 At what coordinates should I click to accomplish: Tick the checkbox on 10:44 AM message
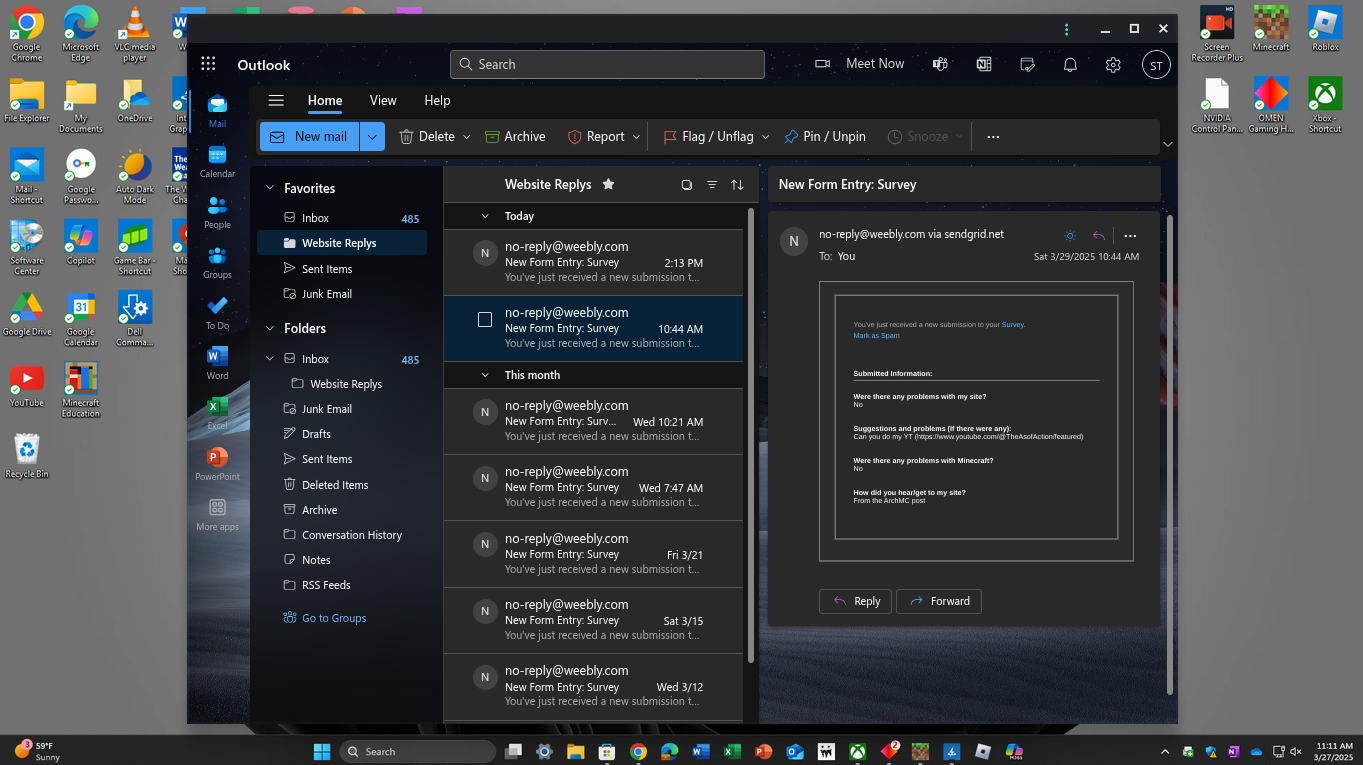pyautogui.click(x=485, y=320)
